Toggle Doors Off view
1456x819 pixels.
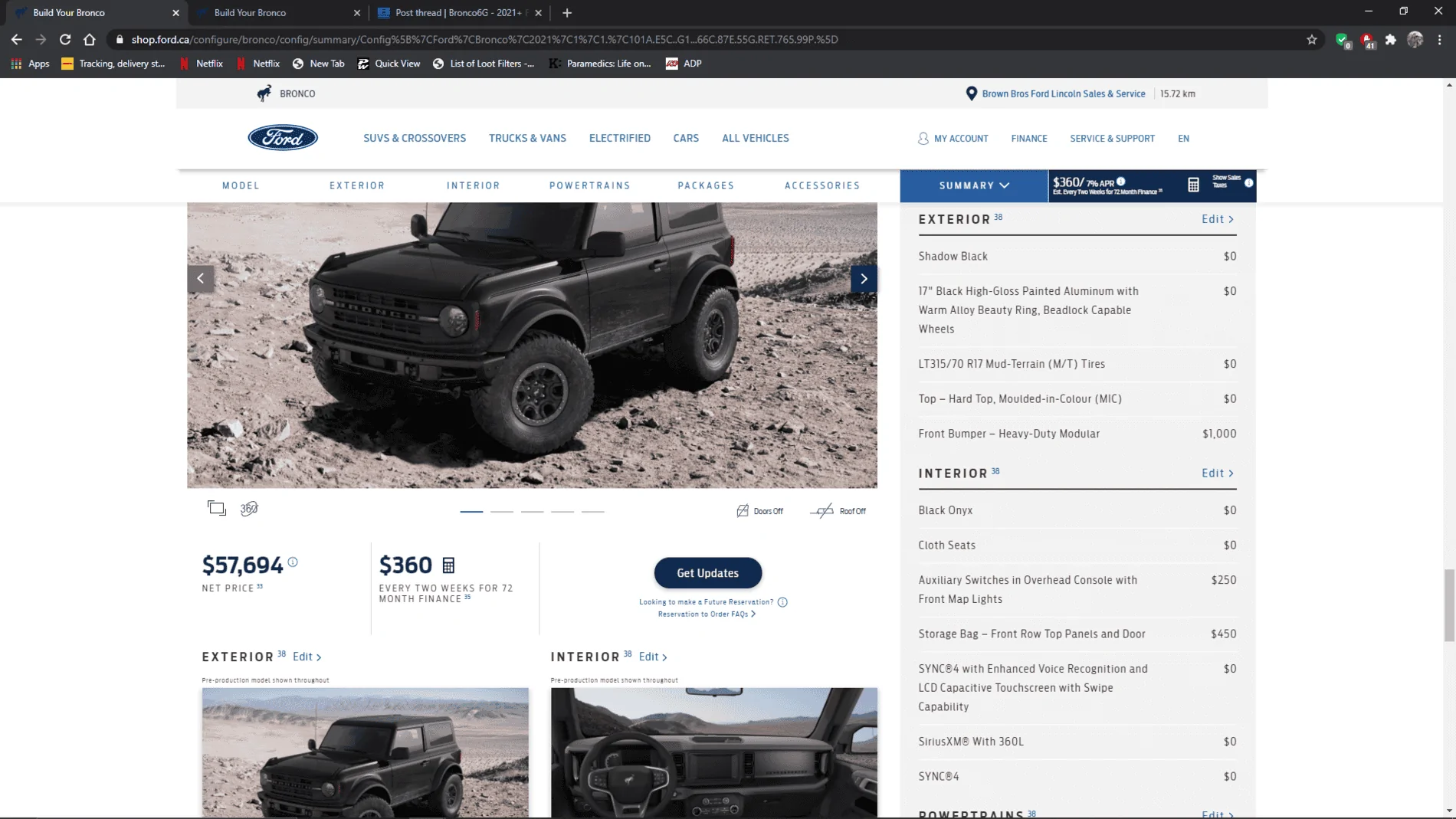click(759, 511)
